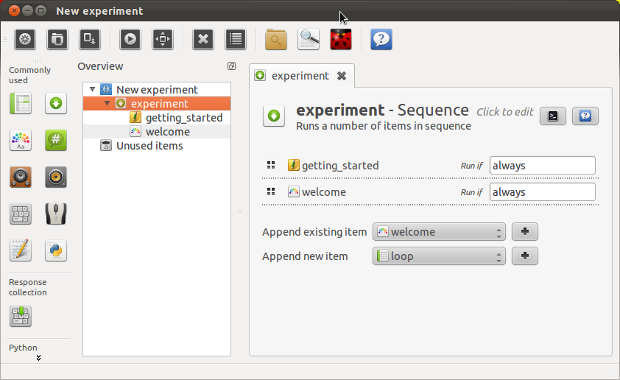Collapse the New experiment tree node
Screen dimensions: 620x380
92,89
